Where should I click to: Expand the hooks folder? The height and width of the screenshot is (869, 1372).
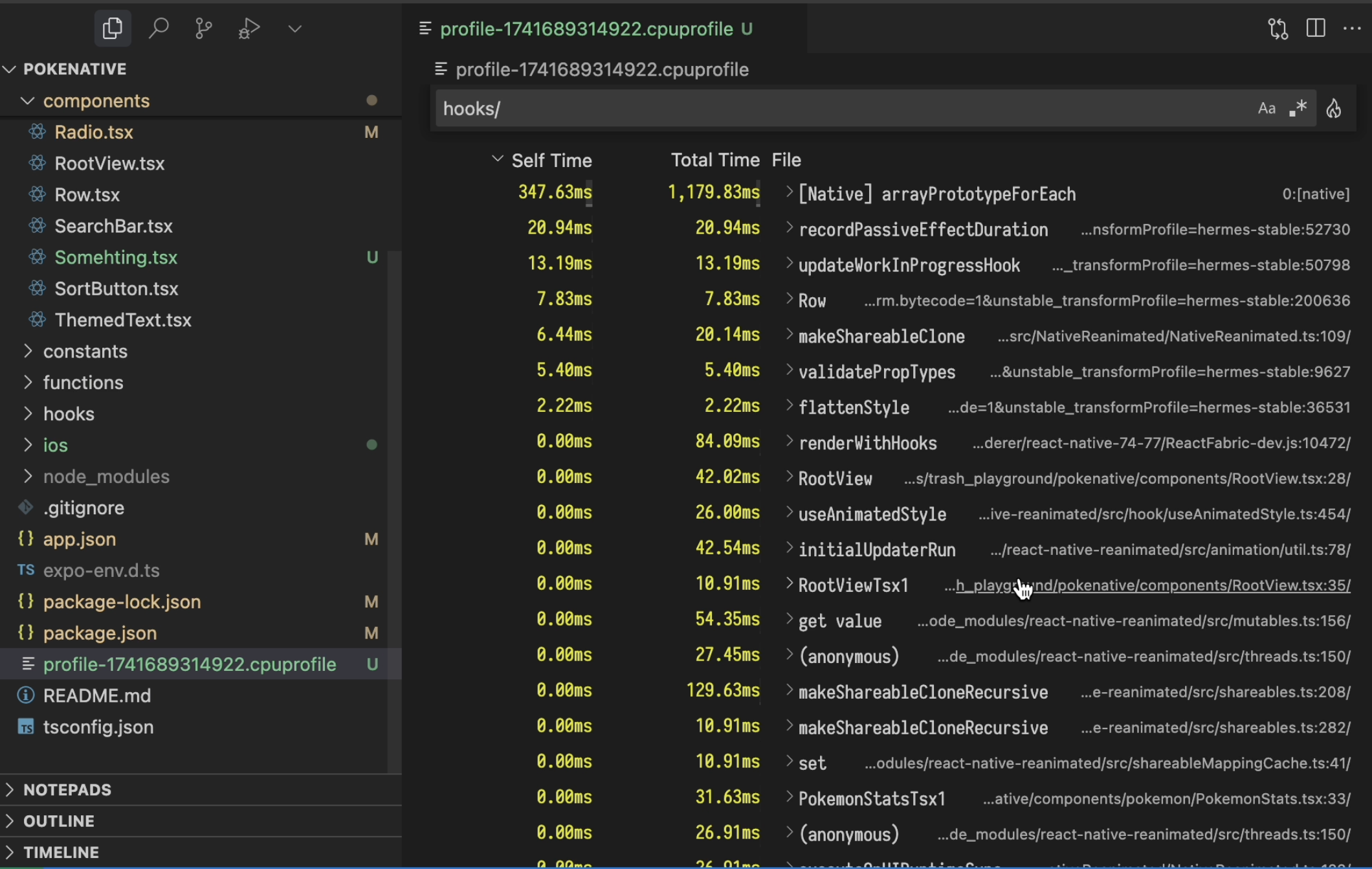pos(69,414)
